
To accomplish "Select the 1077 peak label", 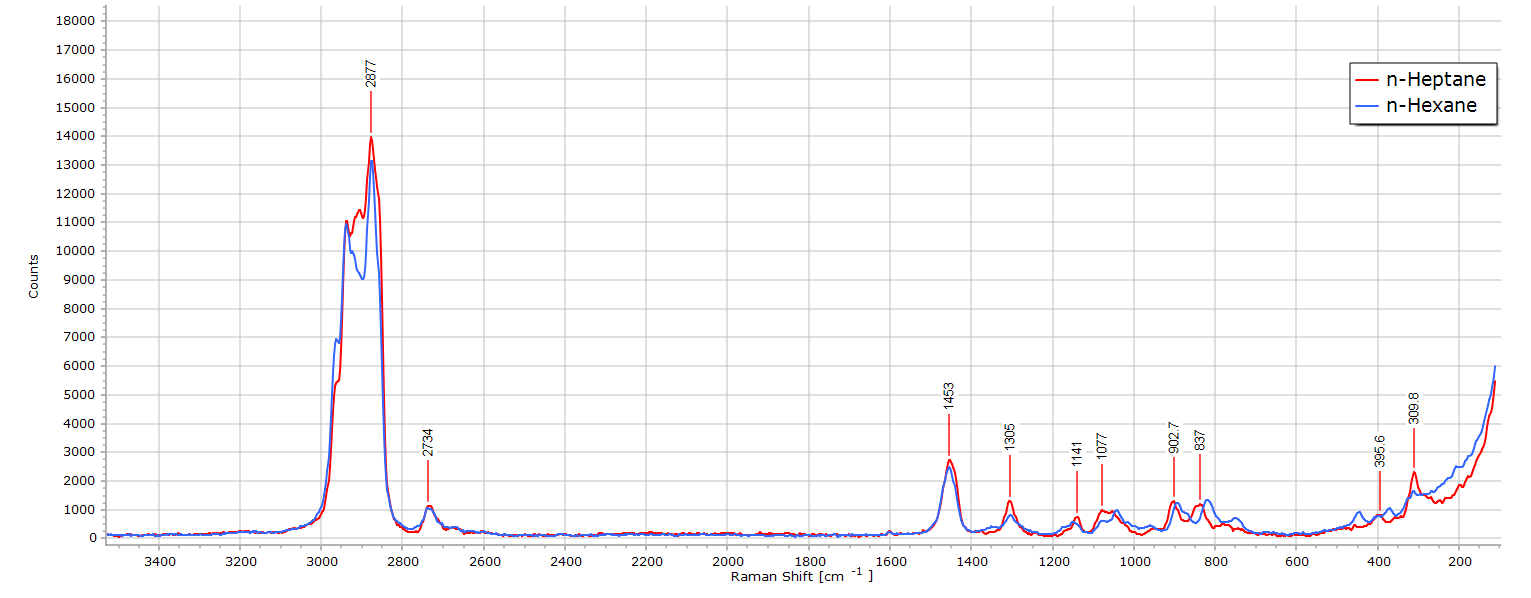I will (x=1102, y=447).
